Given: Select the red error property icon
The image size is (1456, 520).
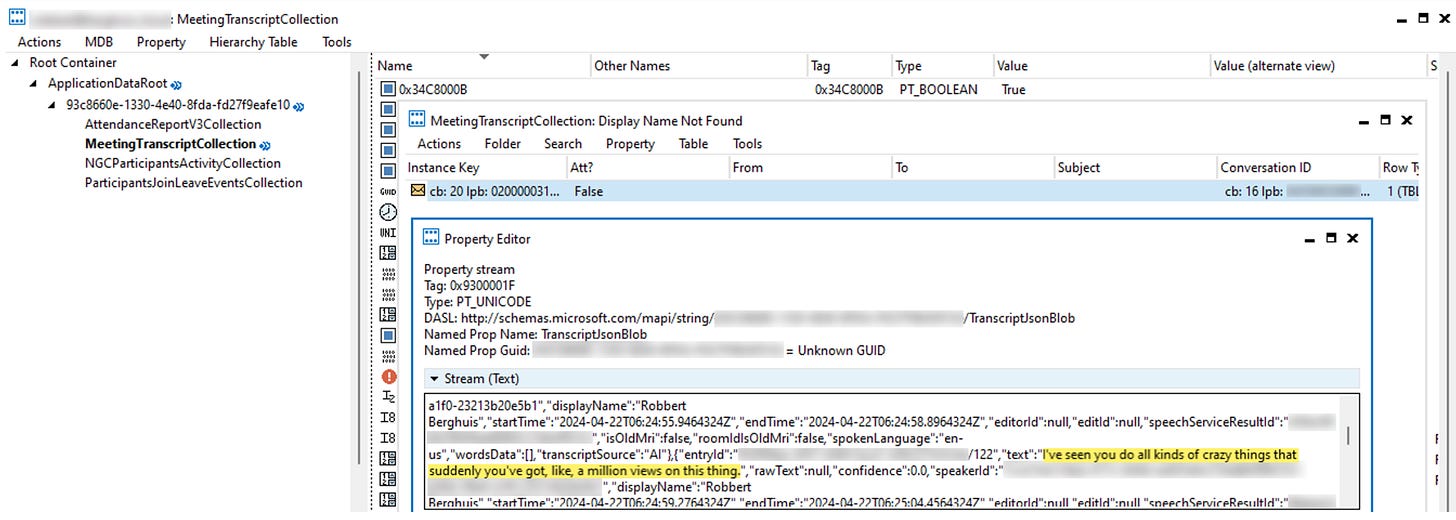Looking at the screenshot, I should pos(389,376).
